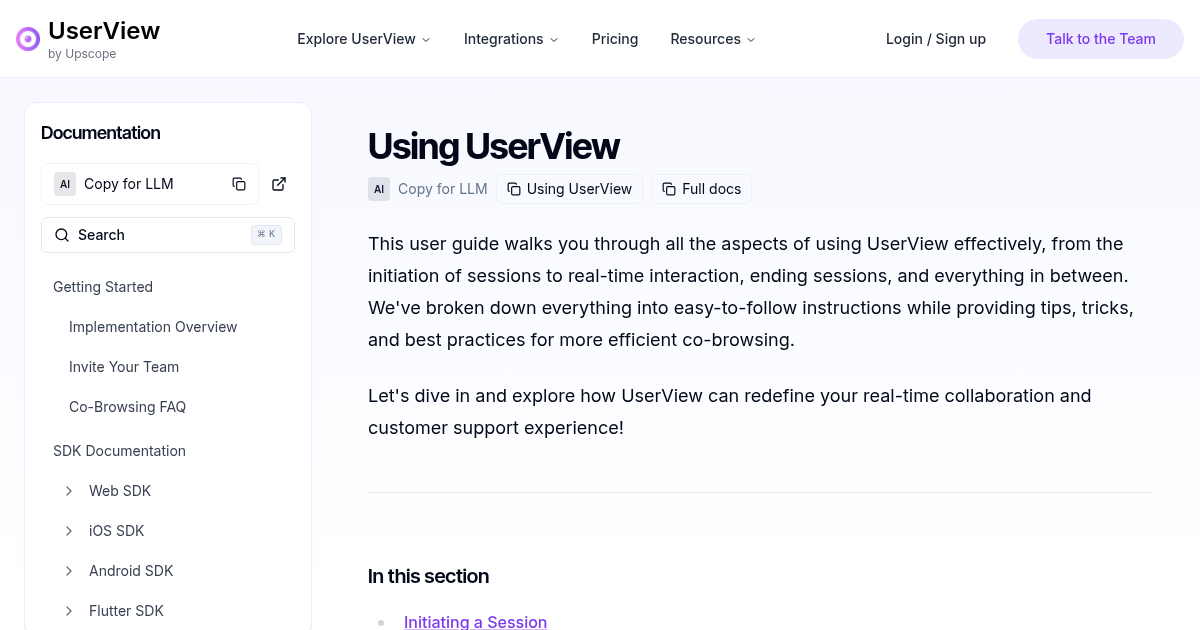Expand the Web SDK tree item chevron
Screen dimensions: 1200x630
[69, 491]
